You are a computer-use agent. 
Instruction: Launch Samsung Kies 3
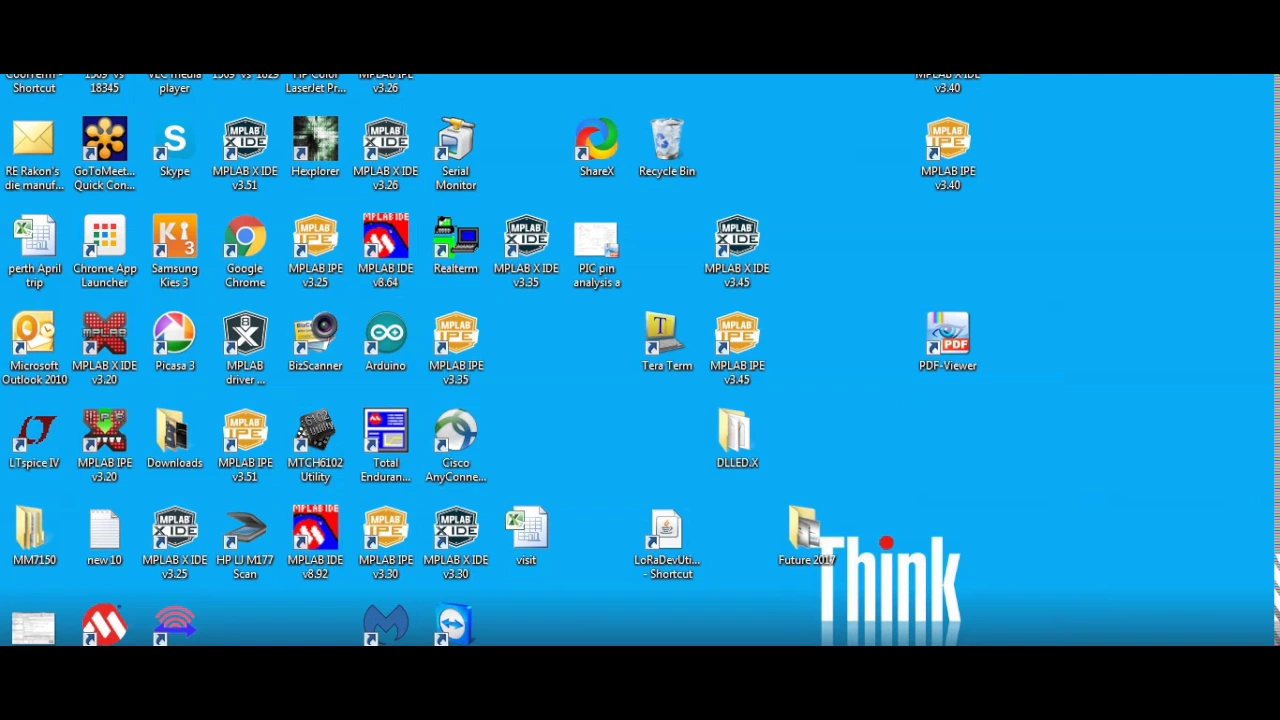point(175,252)
